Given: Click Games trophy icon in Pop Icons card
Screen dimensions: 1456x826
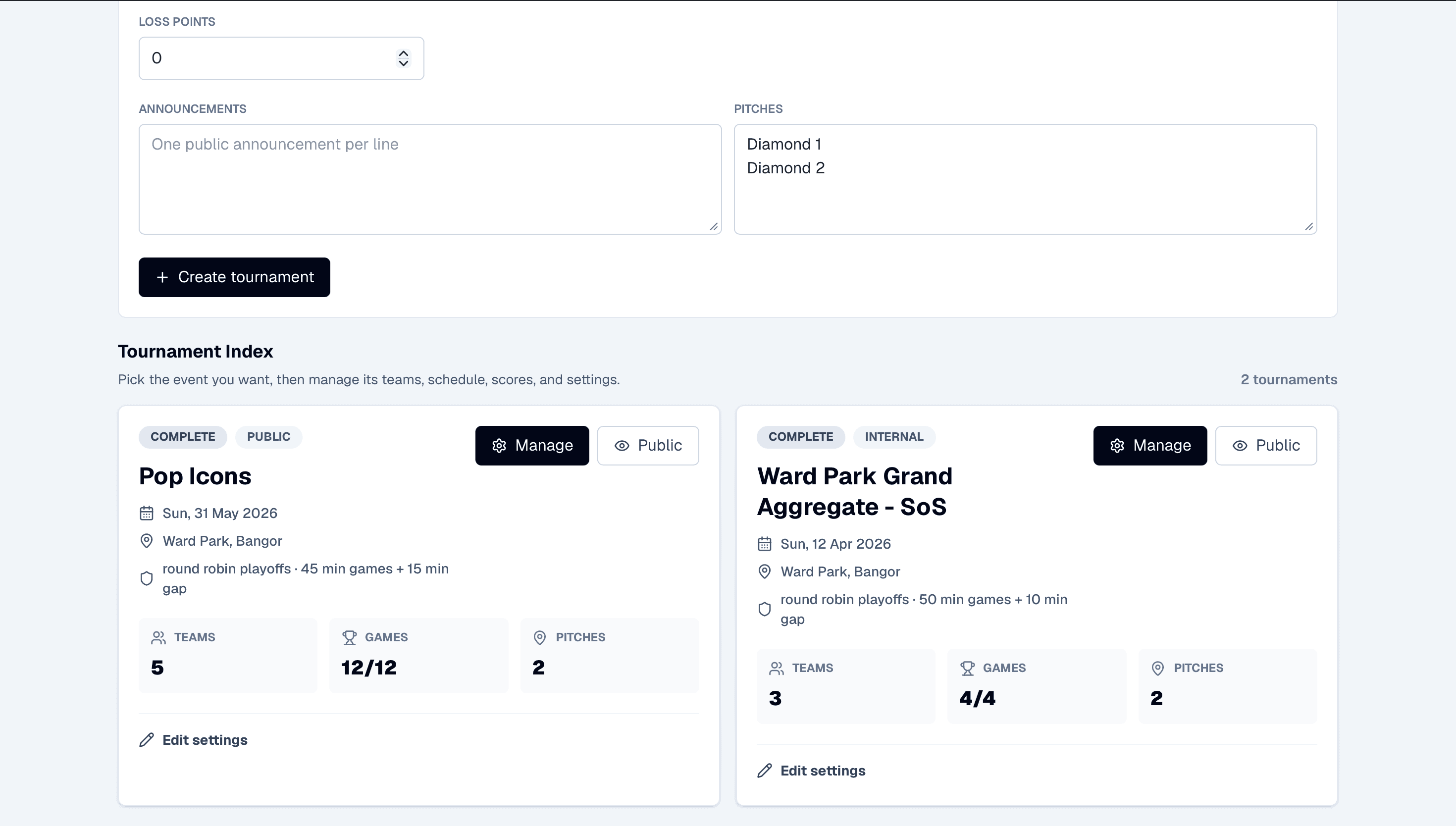Looking at the screenshot, I should tap(350, 638).
